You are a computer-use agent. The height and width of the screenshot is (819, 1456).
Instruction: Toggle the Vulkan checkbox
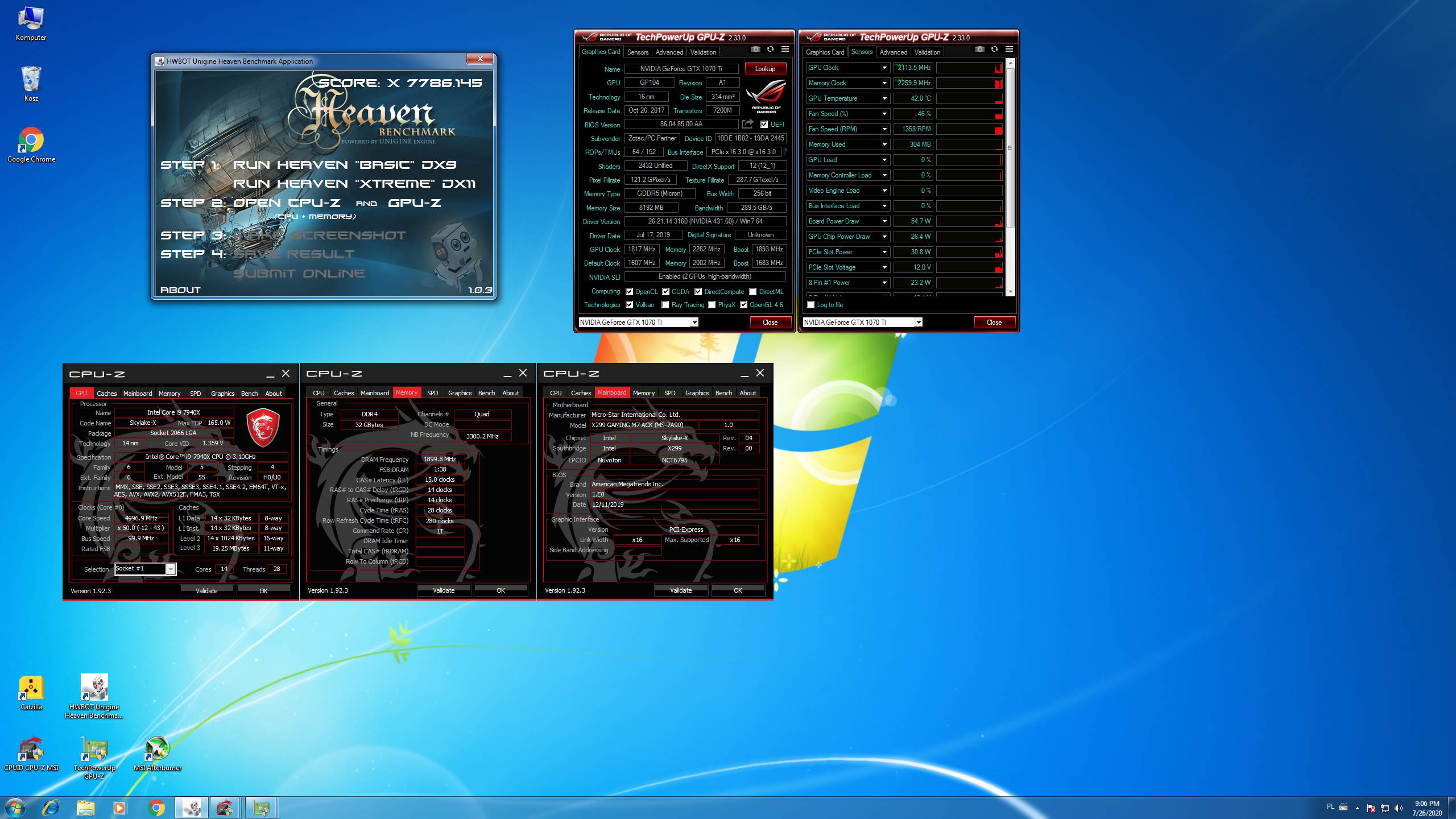629,305
